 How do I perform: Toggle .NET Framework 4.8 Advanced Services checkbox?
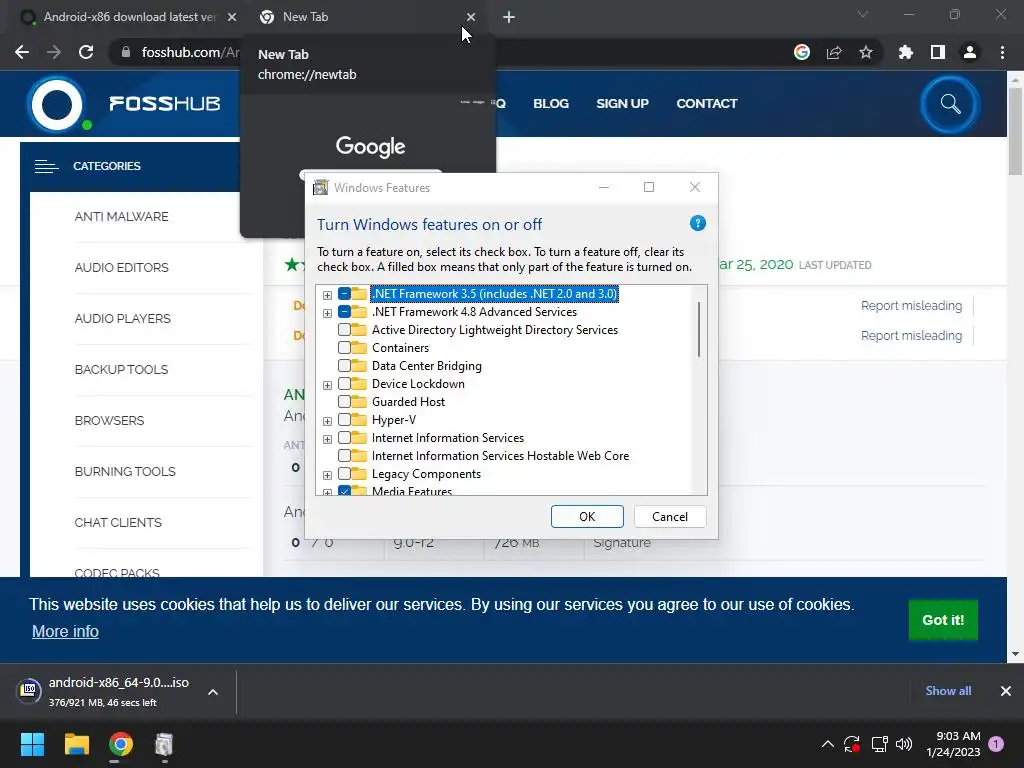[344, 312]
